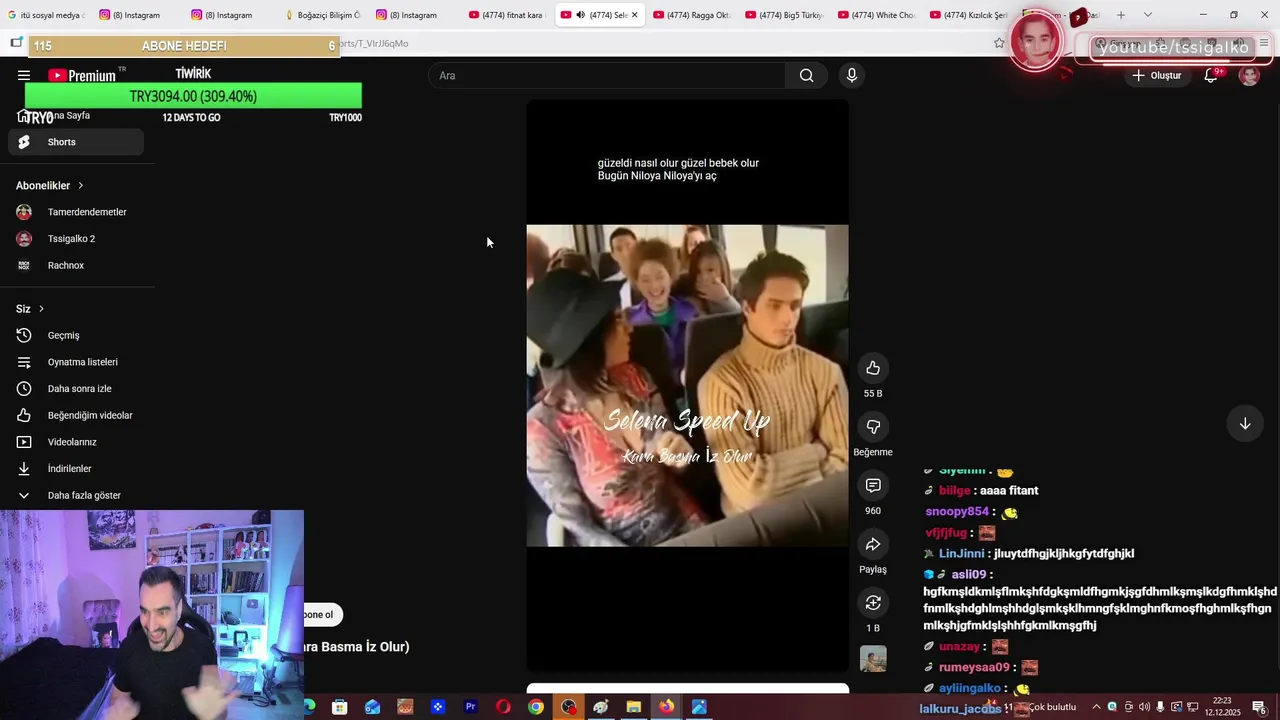1280x720 pixels.
Task: Open the Short's sound thumbnail
Action: point(873,659)
